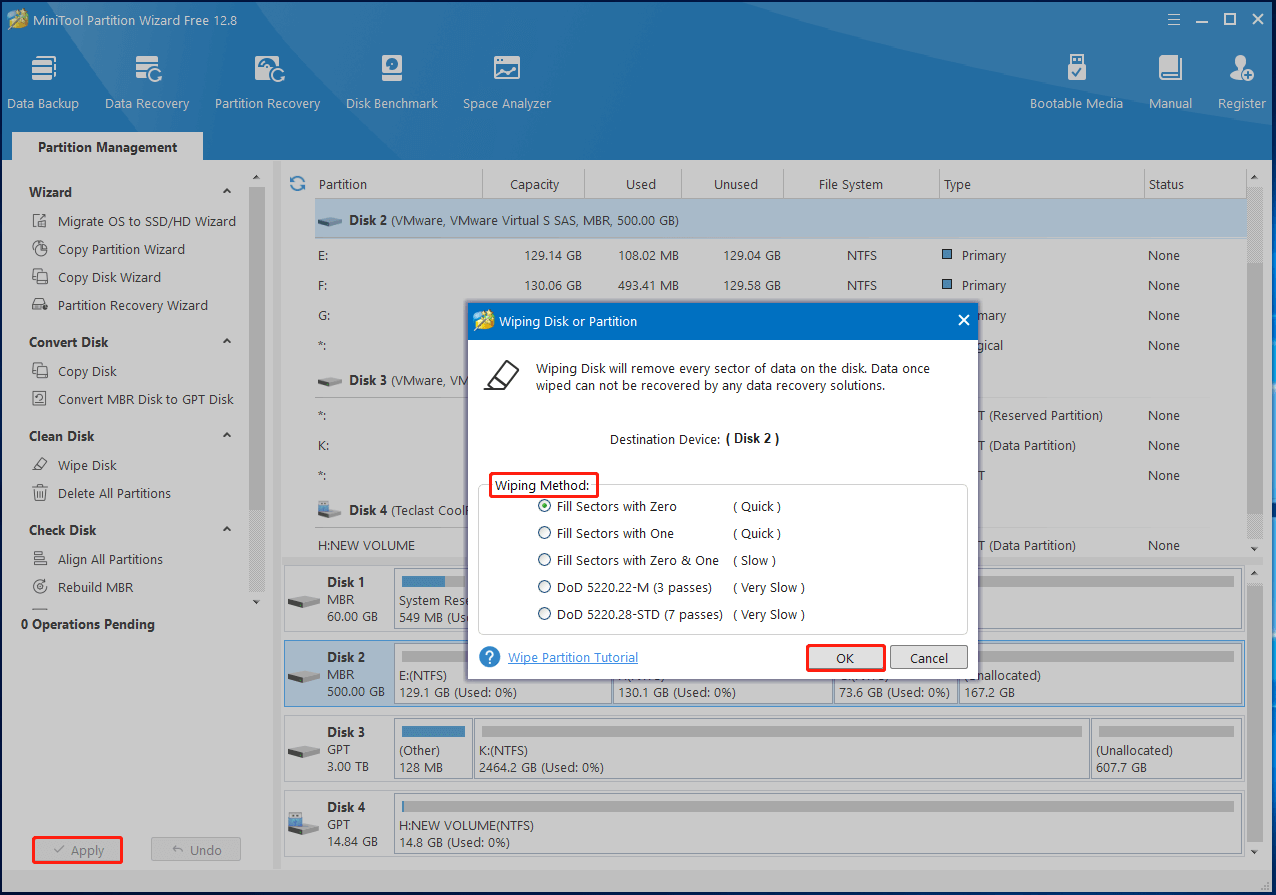Click the Disk 1 drive icon in the disk map

coord(304,600)
